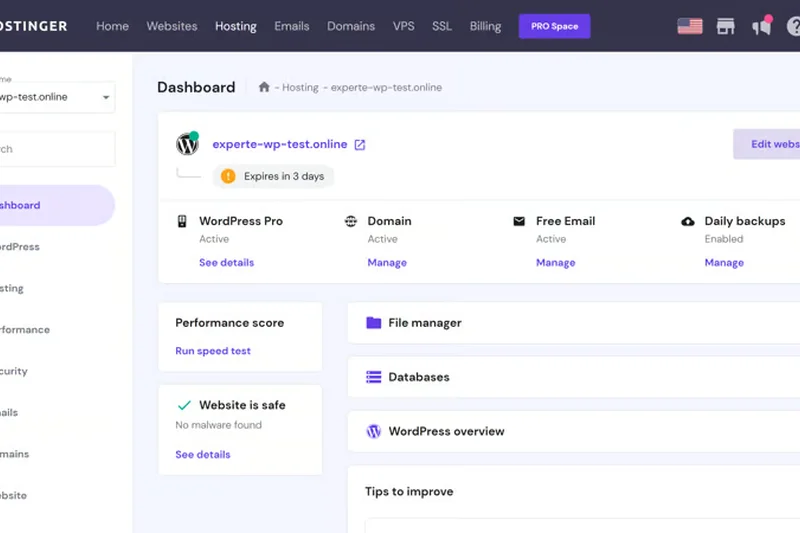The image size is (800, 533).
Task: Open the language selector US flag icon
Action: point(690,26)
